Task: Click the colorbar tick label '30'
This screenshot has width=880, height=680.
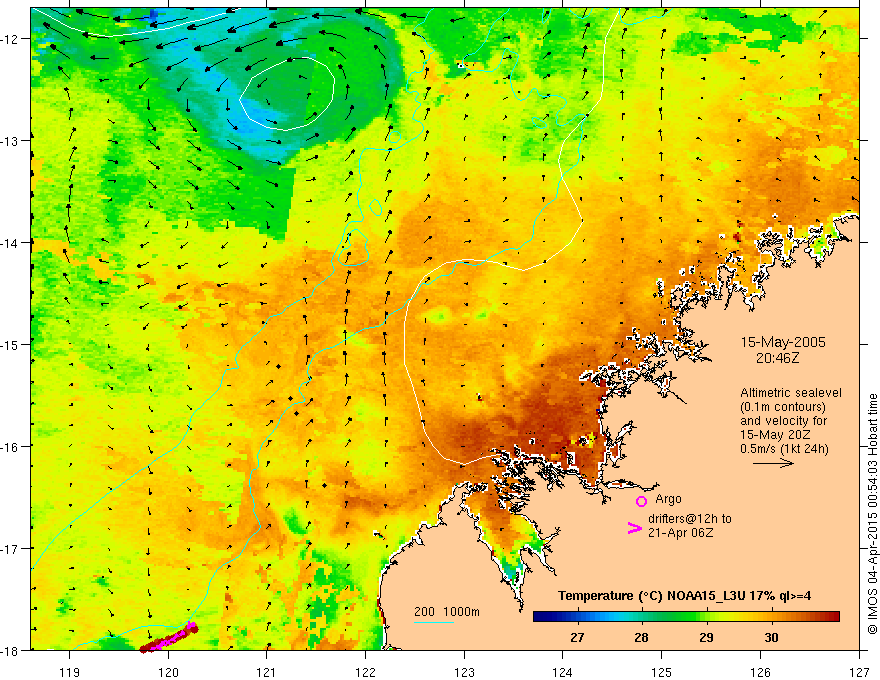Action: (771, 637)
